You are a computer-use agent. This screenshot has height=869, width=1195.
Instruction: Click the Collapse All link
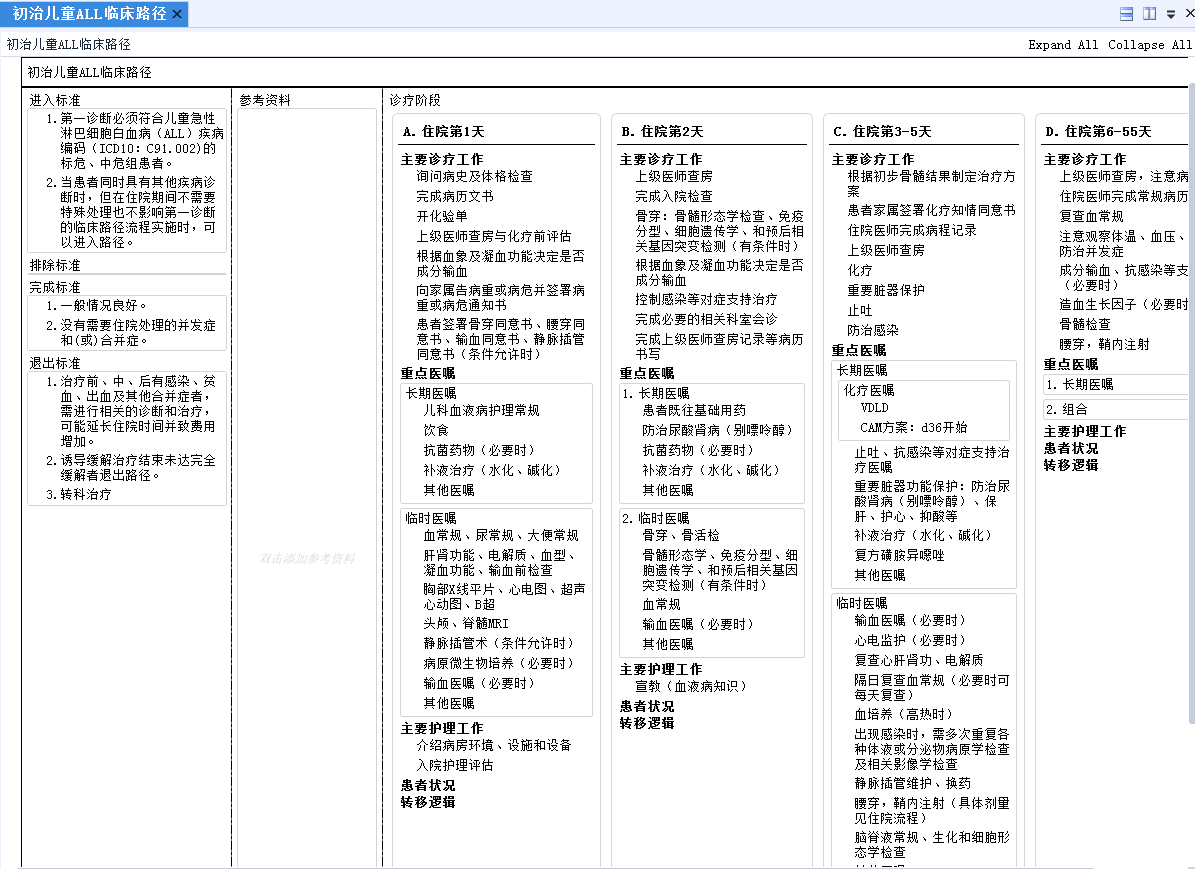click(x=1149, y=45)
